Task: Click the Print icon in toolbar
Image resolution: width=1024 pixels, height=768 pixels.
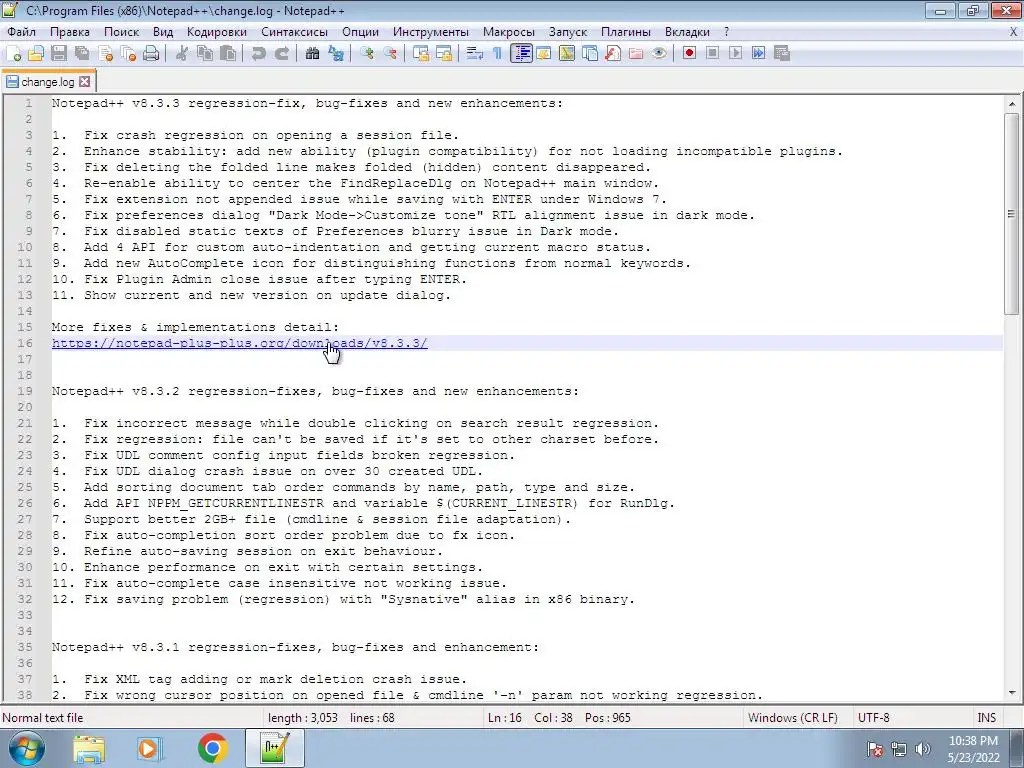Action: (x=151, y=54)
